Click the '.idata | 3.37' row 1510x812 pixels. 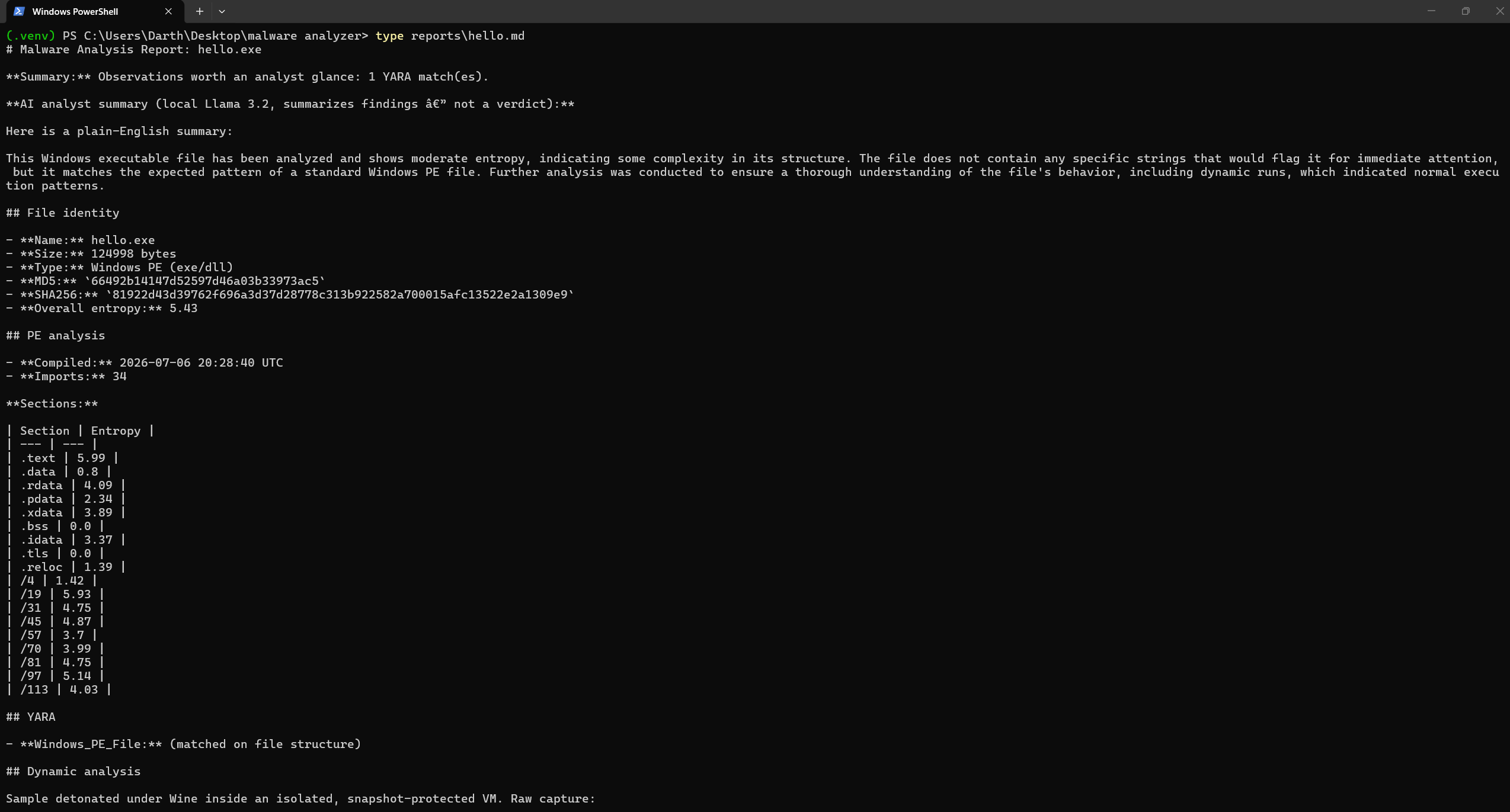pyautogui.click(x=66, y=540)
